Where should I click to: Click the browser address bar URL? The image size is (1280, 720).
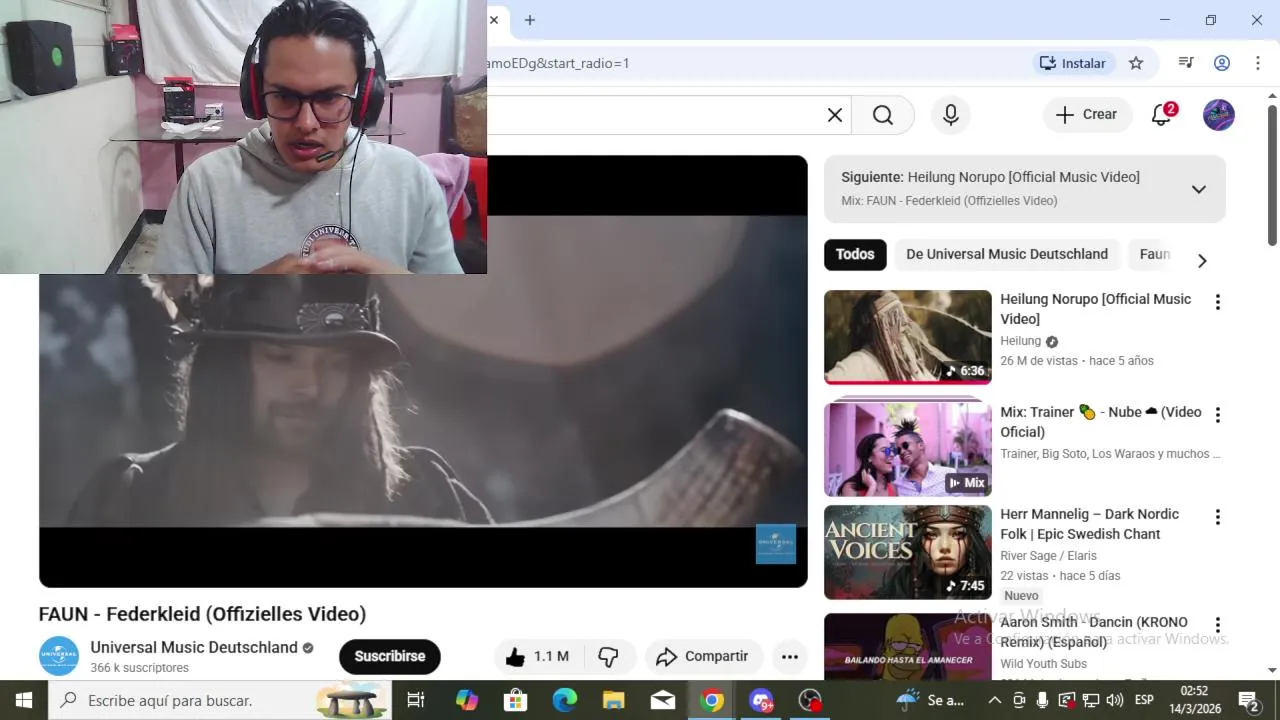tap(558, 63)
